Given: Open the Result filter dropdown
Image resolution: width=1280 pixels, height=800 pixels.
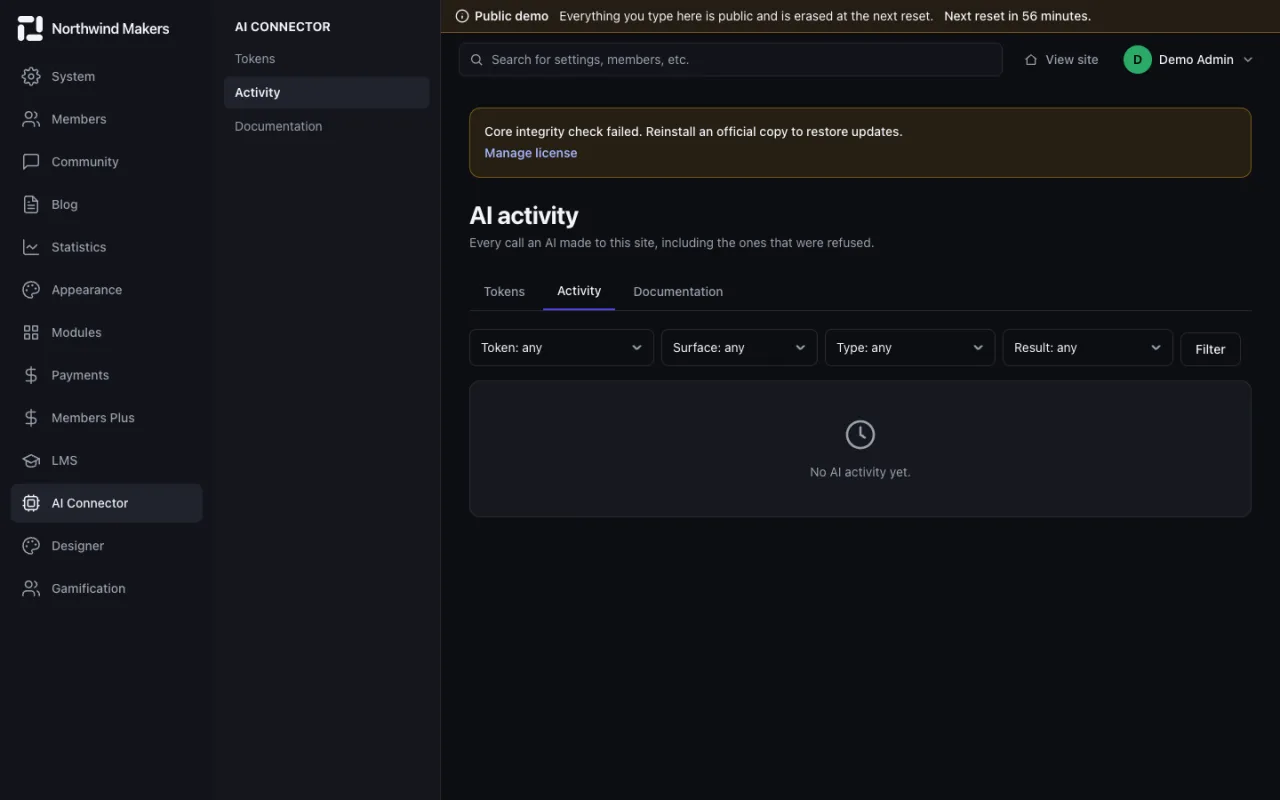Looking at the screenshot, I should 1087,348.
